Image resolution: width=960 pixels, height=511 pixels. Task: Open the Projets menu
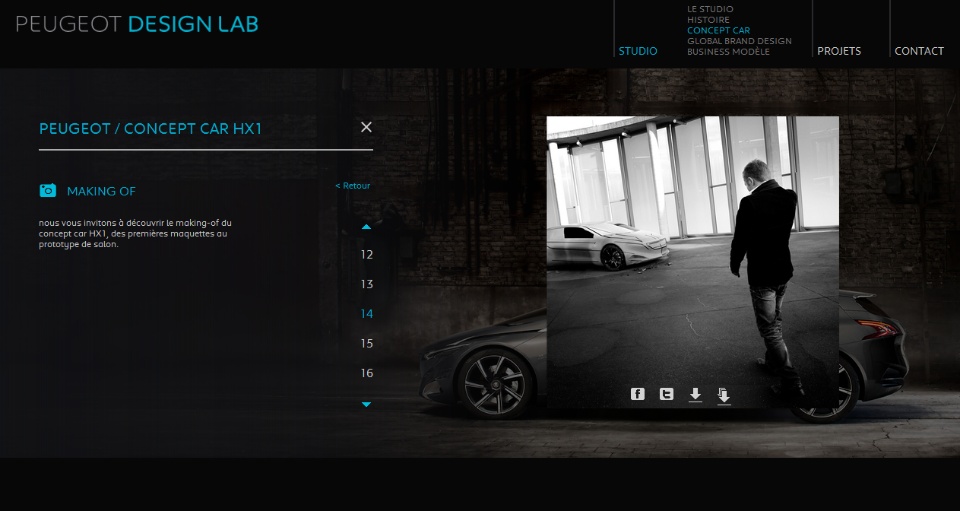coord(839,51)
